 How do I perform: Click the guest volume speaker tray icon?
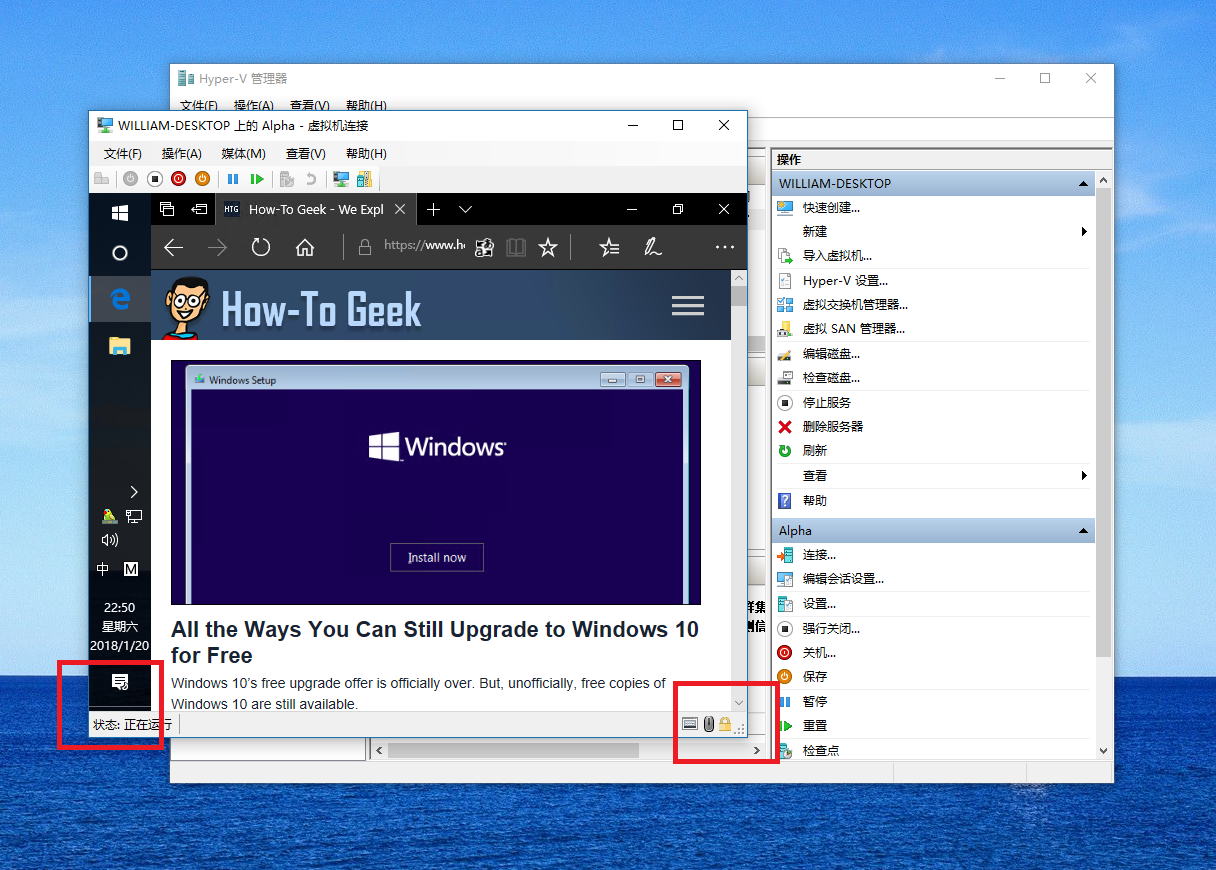click(x=110, y=540)
